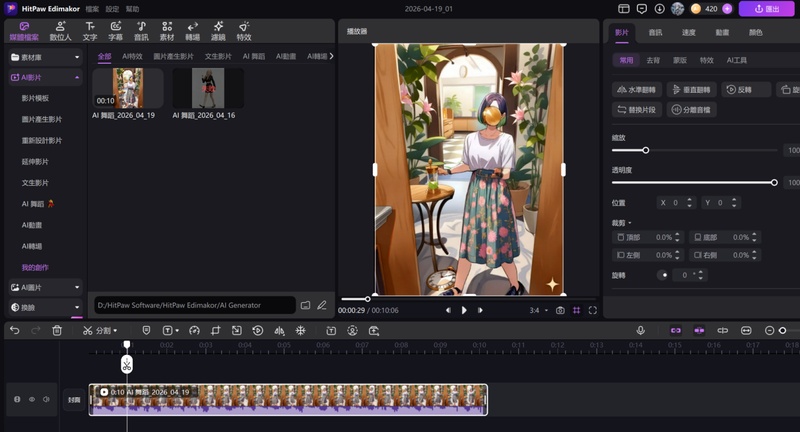This screenshot has width=800, height=432.
Task: Open the speed gauge tool in timeline toolbar
Action: click(x=194, y=331)
